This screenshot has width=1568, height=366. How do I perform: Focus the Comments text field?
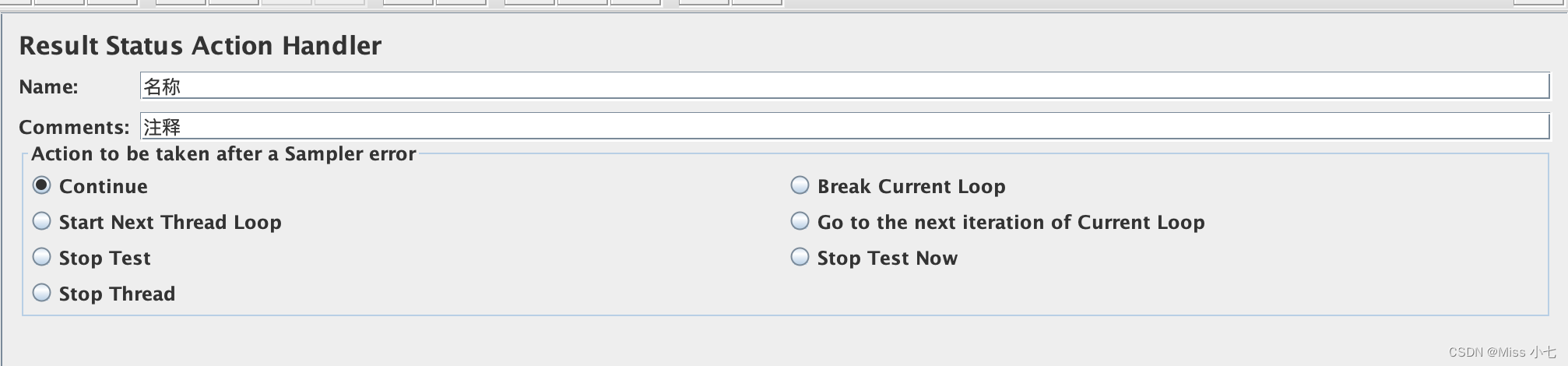[x=844, y=126]
